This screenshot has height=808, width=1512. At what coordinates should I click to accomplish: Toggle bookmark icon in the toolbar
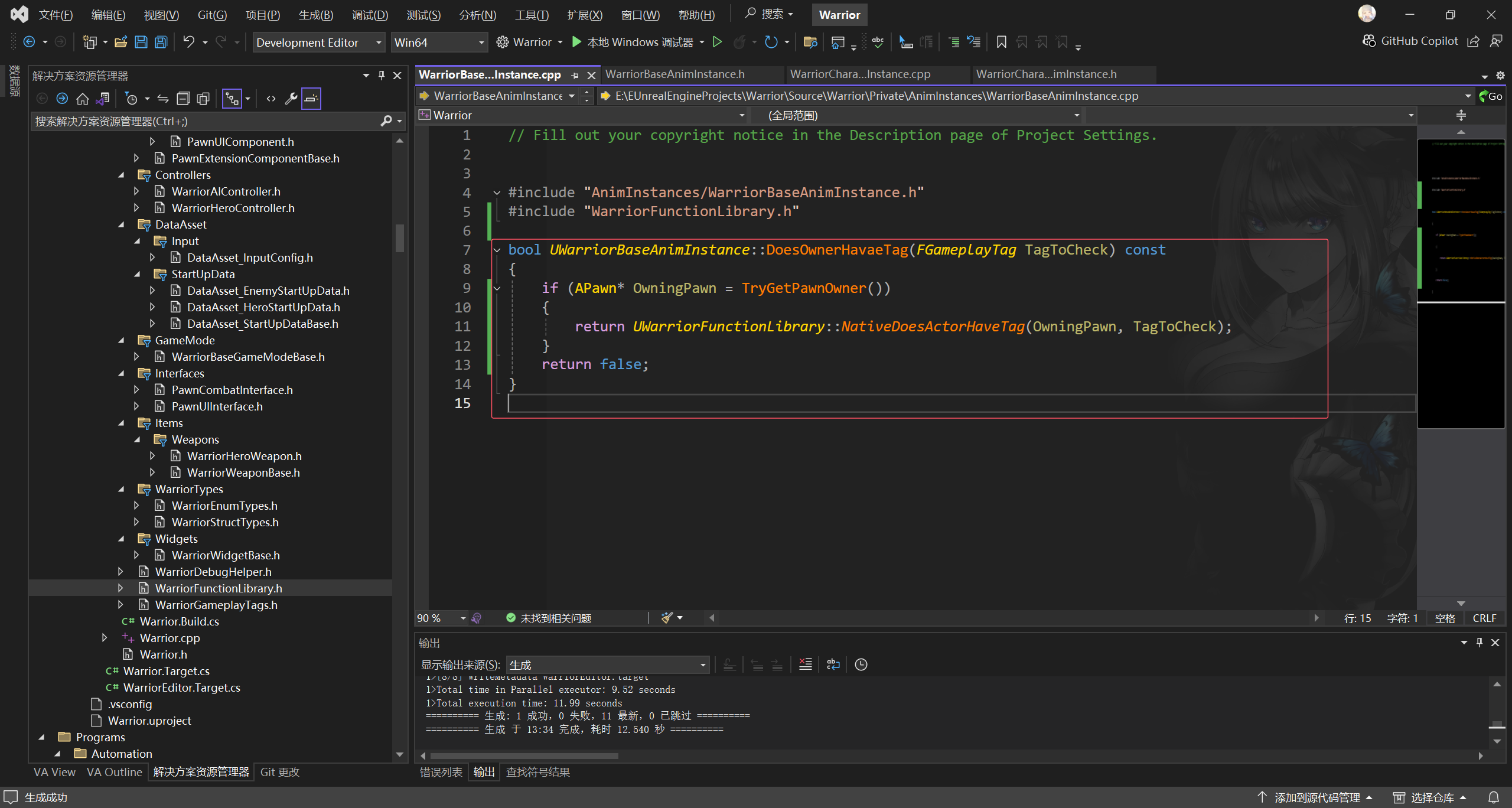pyautogui.click(x=1001, y=42)
